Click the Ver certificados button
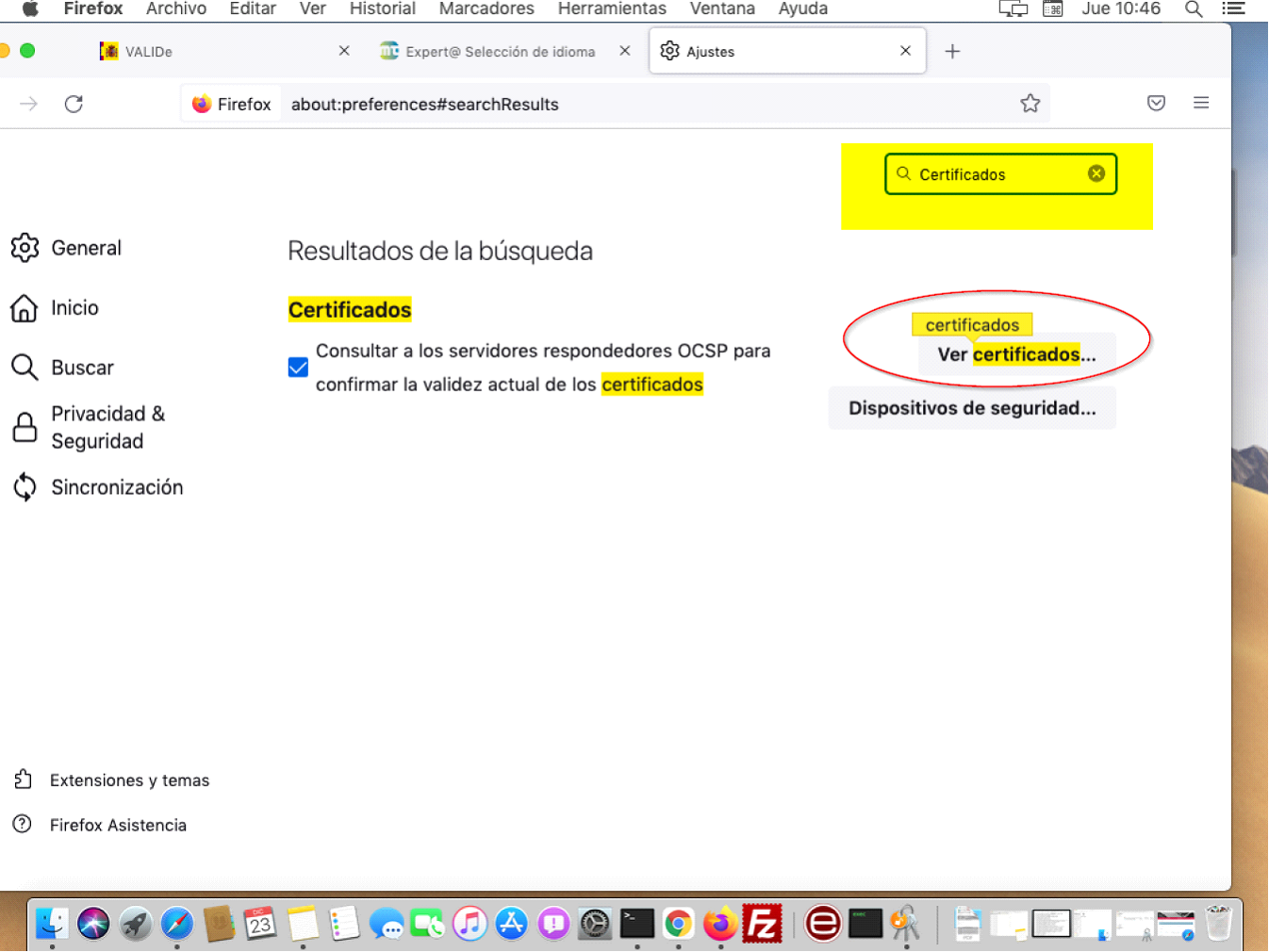The height and width of the screenshot is (952, 1269). click(1016, 355)
